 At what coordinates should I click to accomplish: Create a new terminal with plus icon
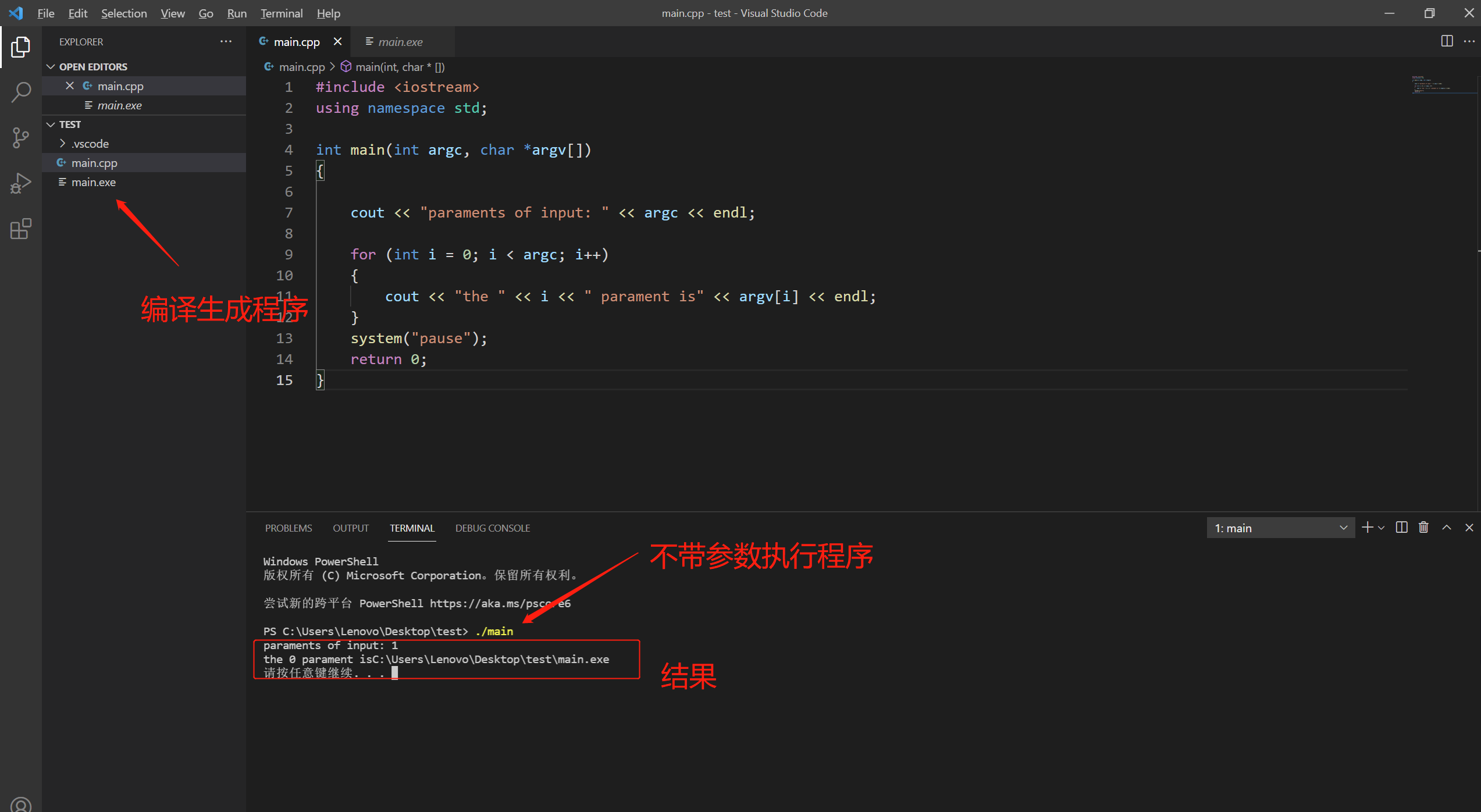pyautogui.click(x=1367, y=528)
